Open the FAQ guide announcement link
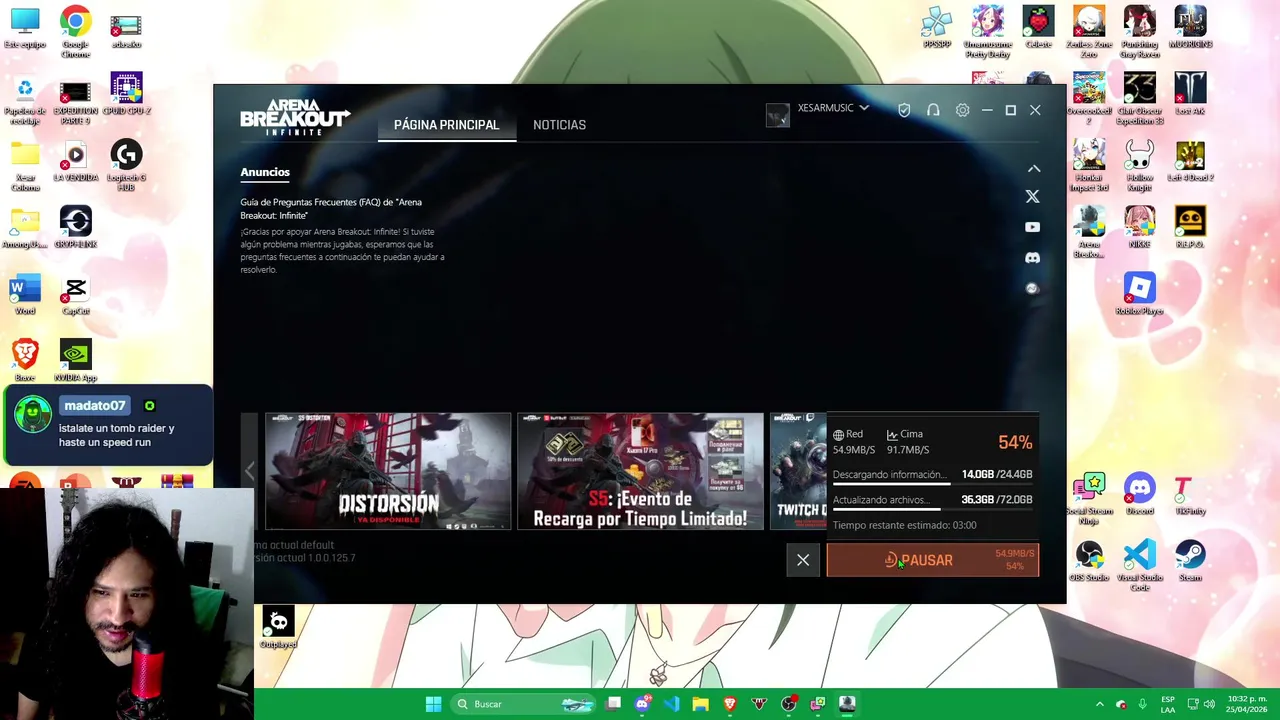Screen dimensions: 1280x720 (331, 208)
